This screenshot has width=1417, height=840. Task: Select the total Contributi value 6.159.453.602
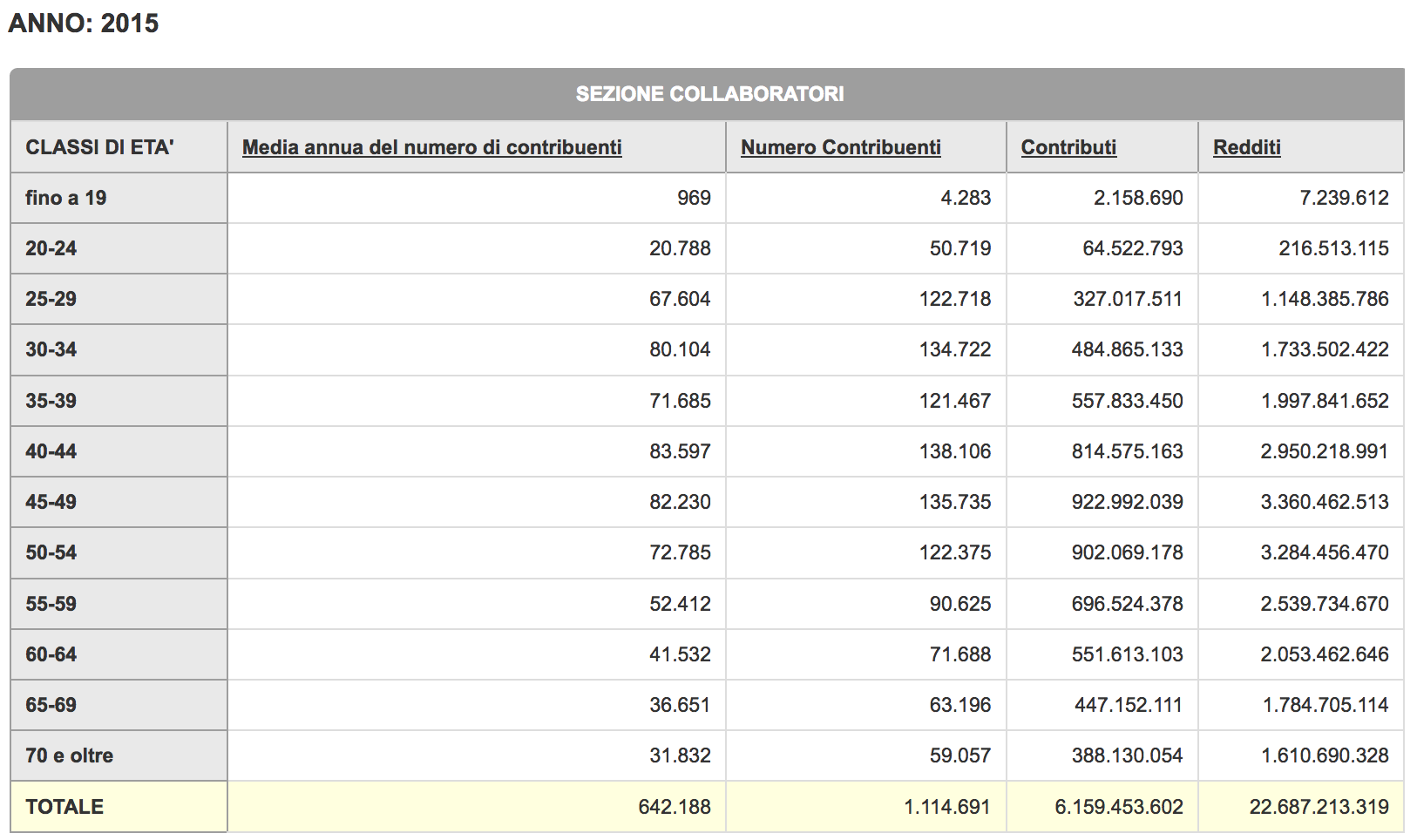pos(1118,807)
